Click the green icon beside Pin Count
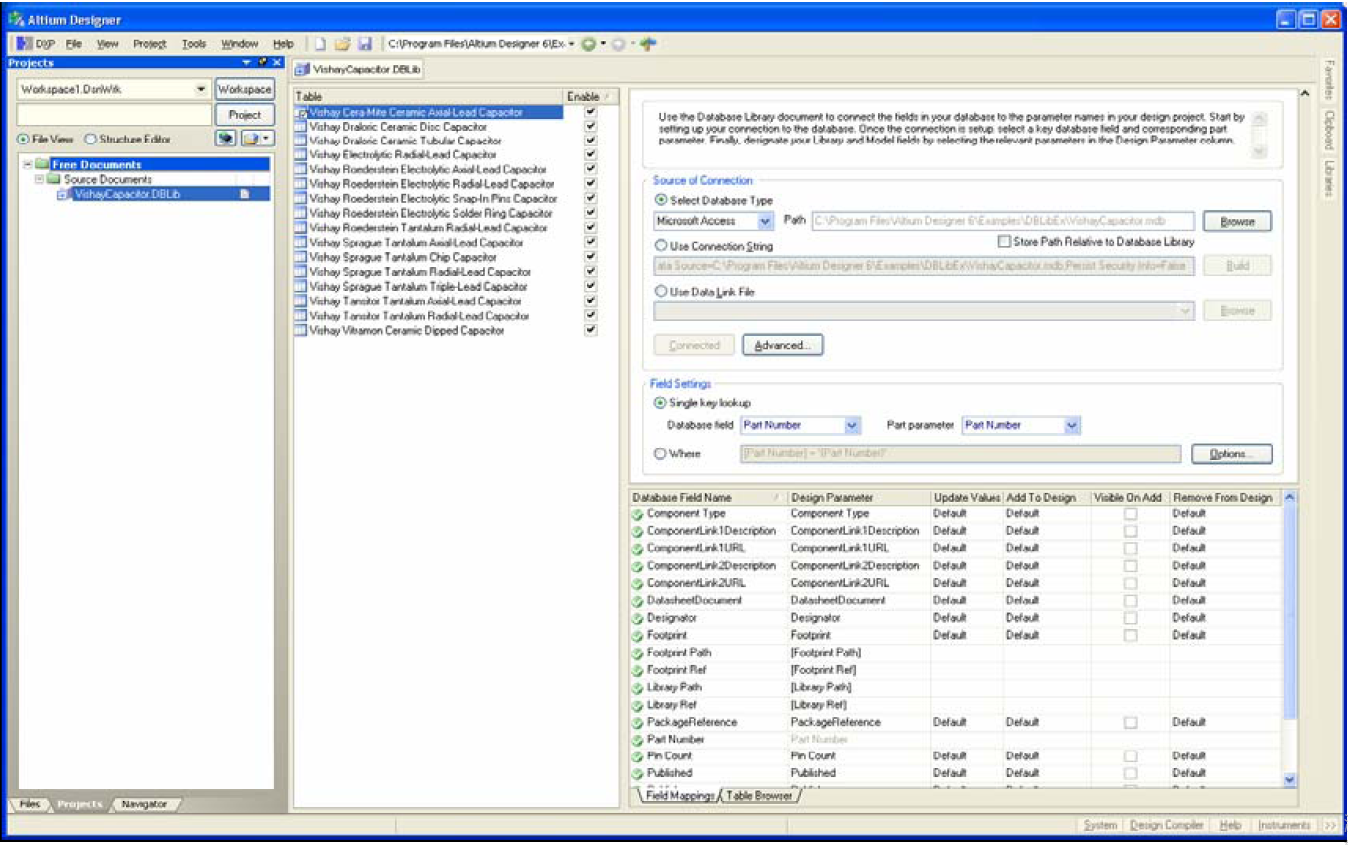Image resolution: width=1348 pixels, height=845 pixels. coord(637,757)
